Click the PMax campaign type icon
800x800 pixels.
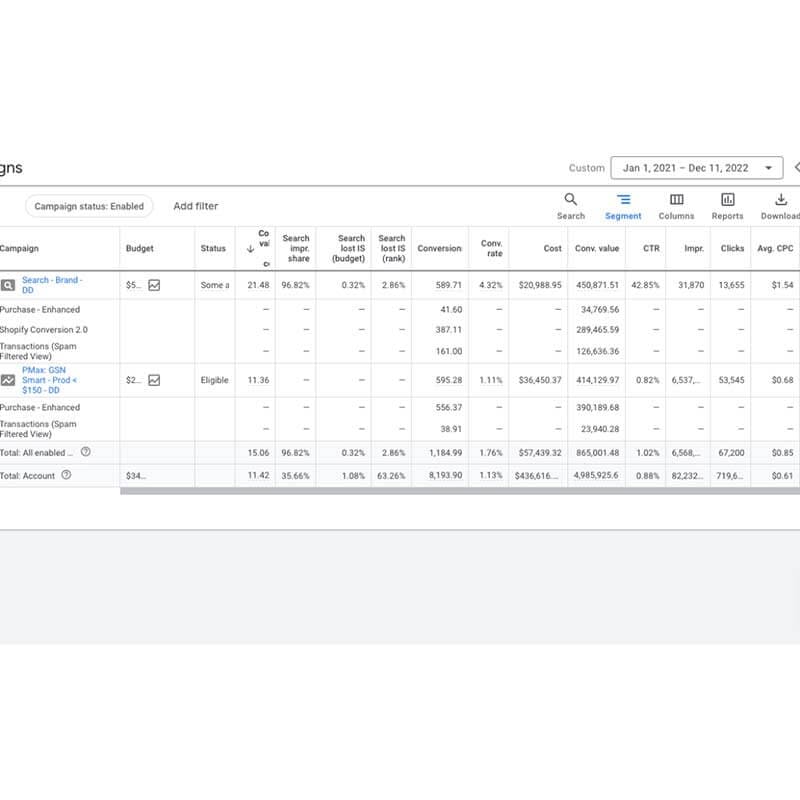[8, 380]
